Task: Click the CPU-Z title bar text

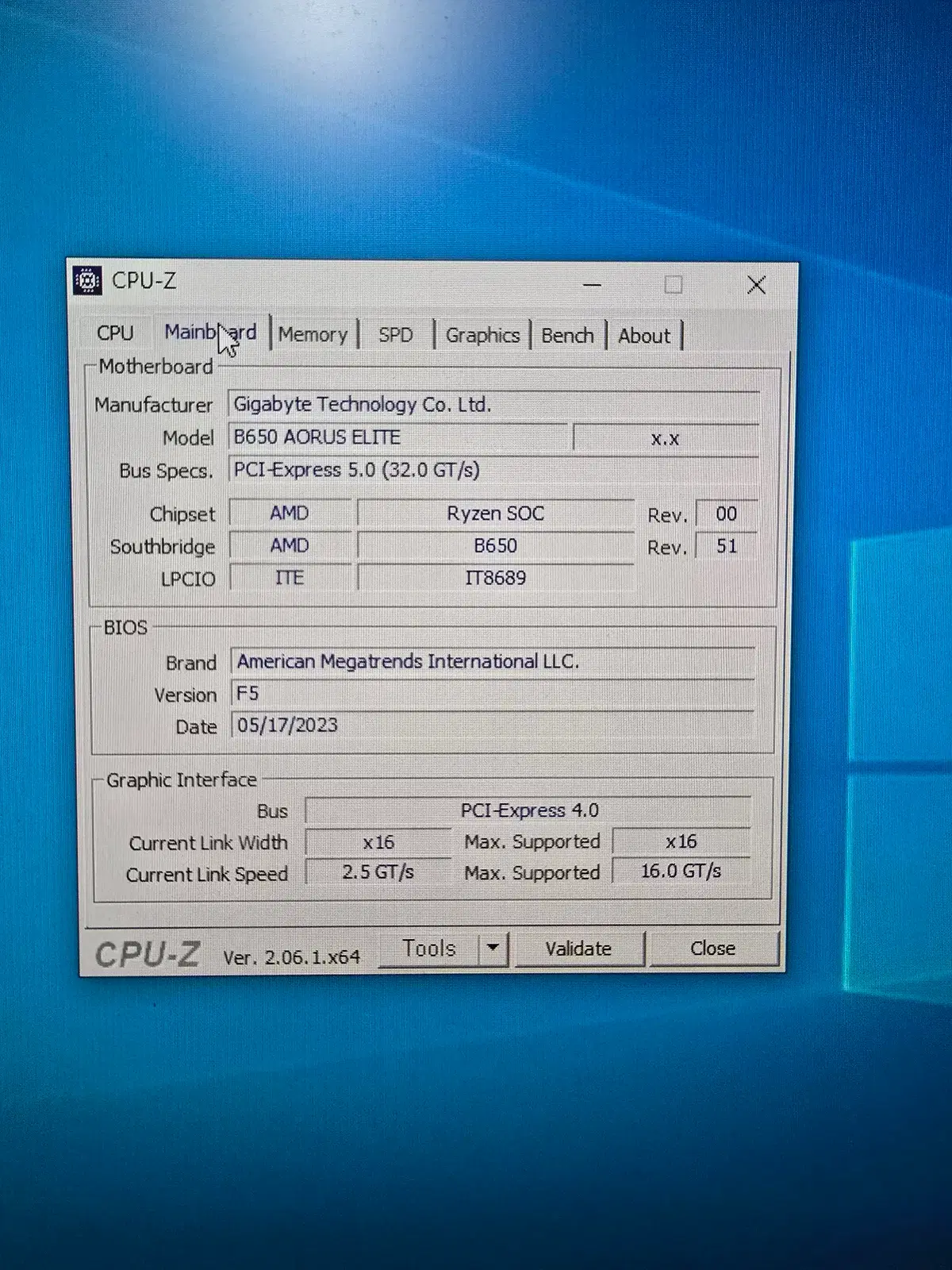Action: [x=144, y=280]
